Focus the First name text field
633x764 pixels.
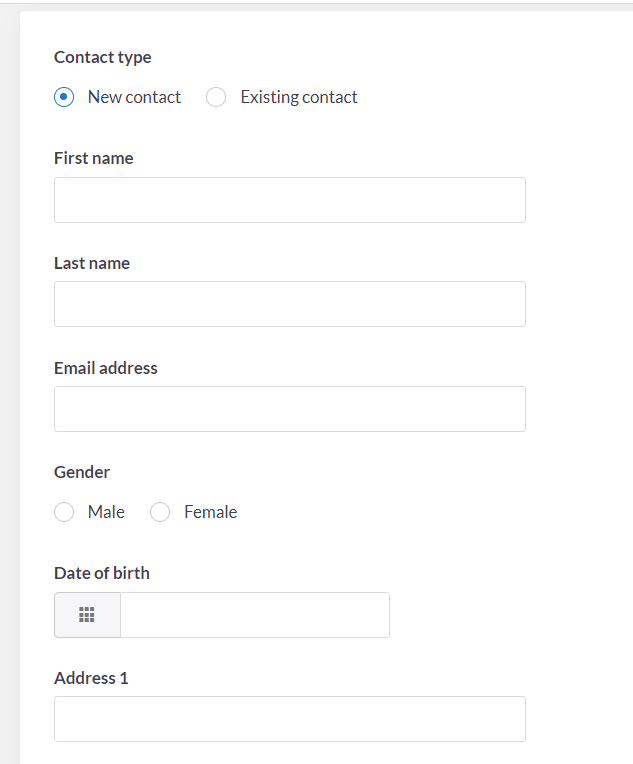(x=290, y=200)
